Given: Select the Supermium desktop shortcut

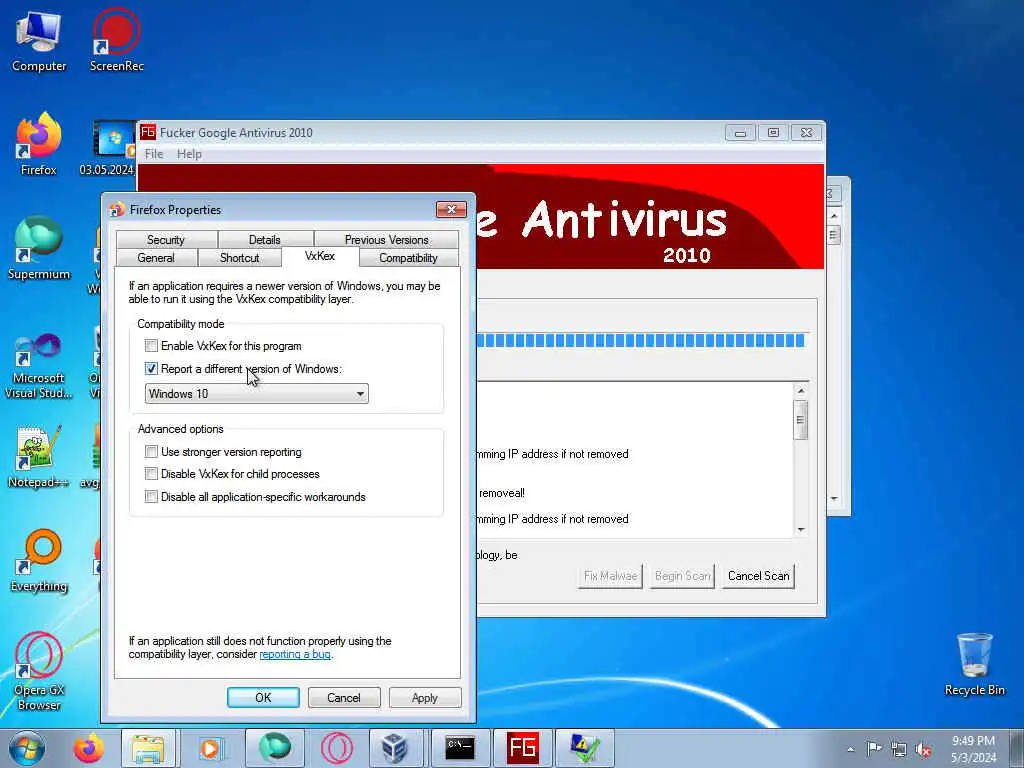Looking at the screenshot, I should 39,249.
